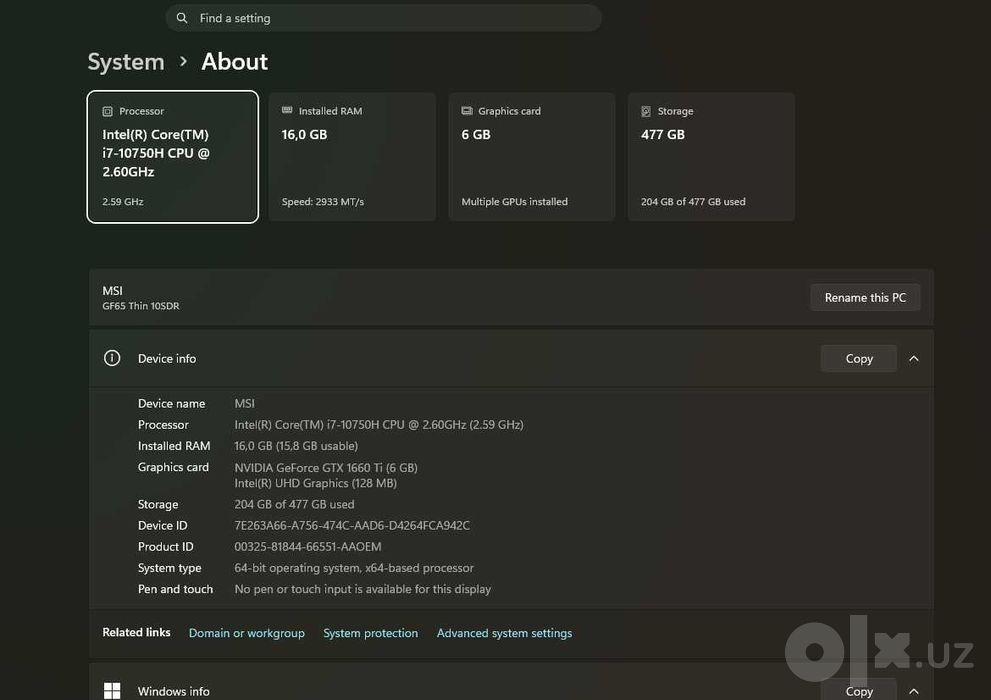The height and width of the screenshot is (700, 991).
Task: Open Advanced system settings link
Action: pos(504,633)
